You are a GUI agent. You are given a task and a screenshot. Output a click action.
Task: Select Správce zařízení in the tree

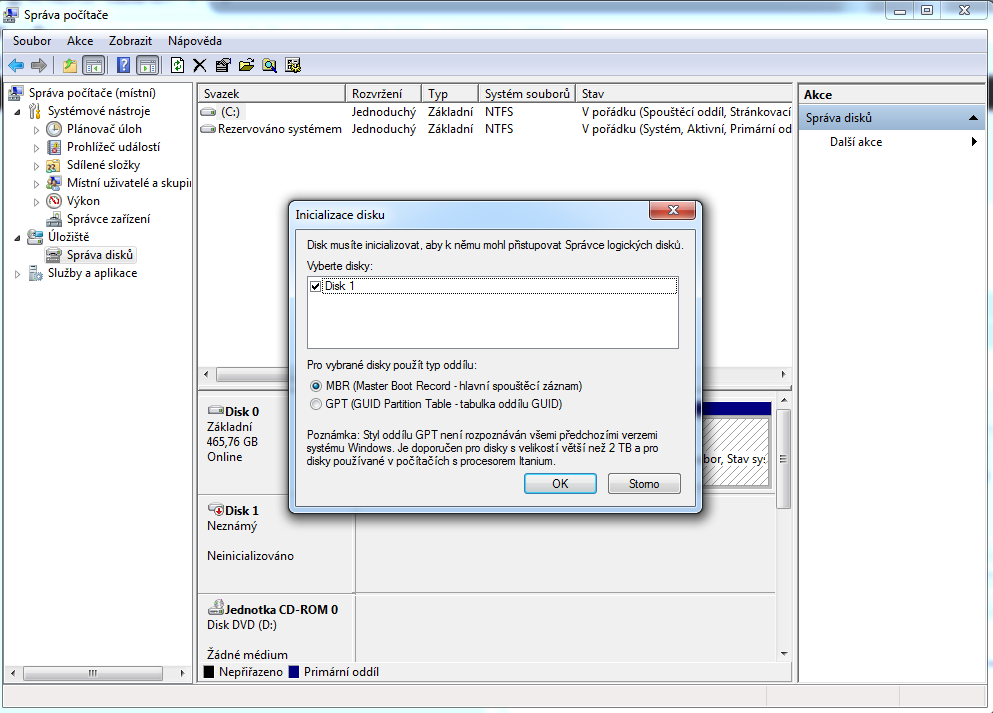[108, 219]
